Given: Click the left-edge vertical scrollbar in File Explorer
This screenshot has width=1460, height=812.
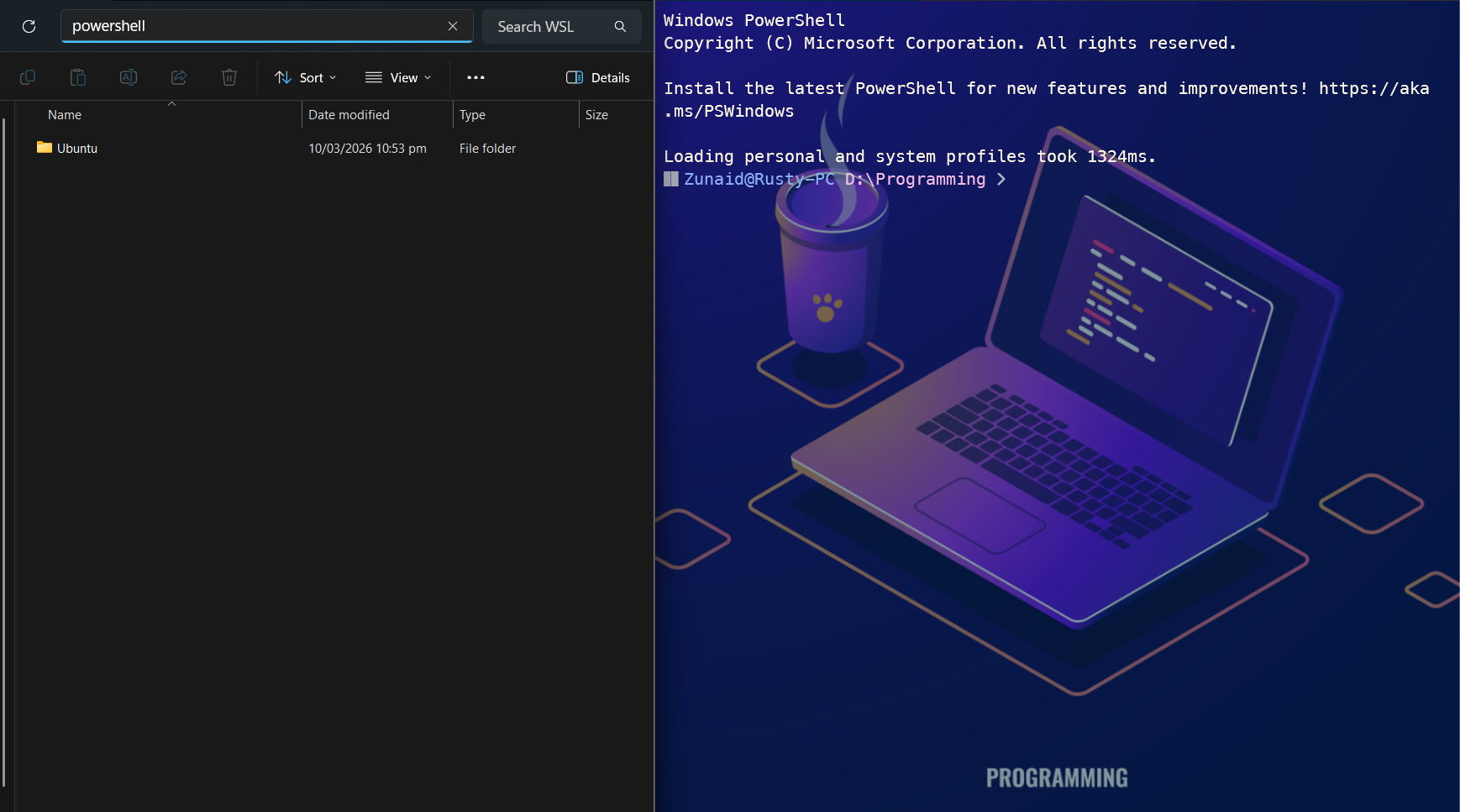Looking at the screenshot, I should pos(4,453).
